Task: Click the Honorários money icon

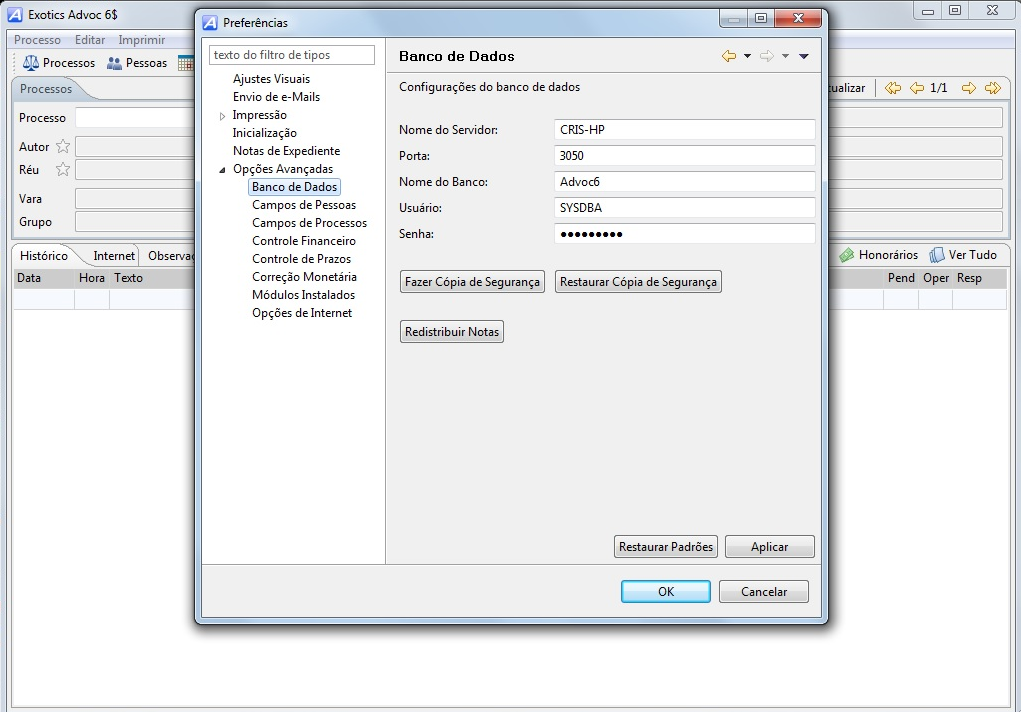Action: point(846,255)
